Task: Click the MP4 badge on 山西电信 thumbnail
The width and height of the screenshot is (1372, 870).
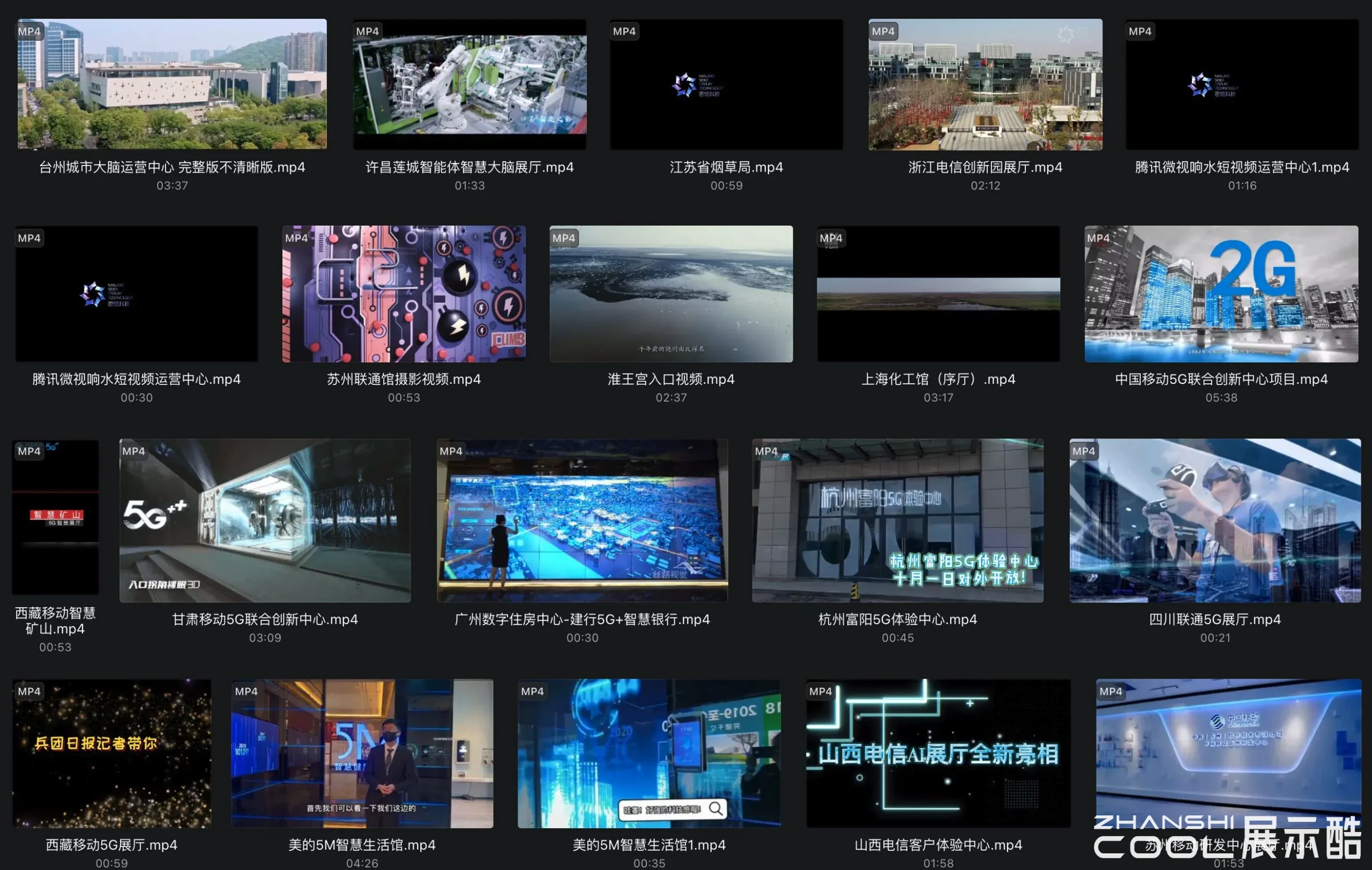Action: pyautogui.click(x=821, y=691)
